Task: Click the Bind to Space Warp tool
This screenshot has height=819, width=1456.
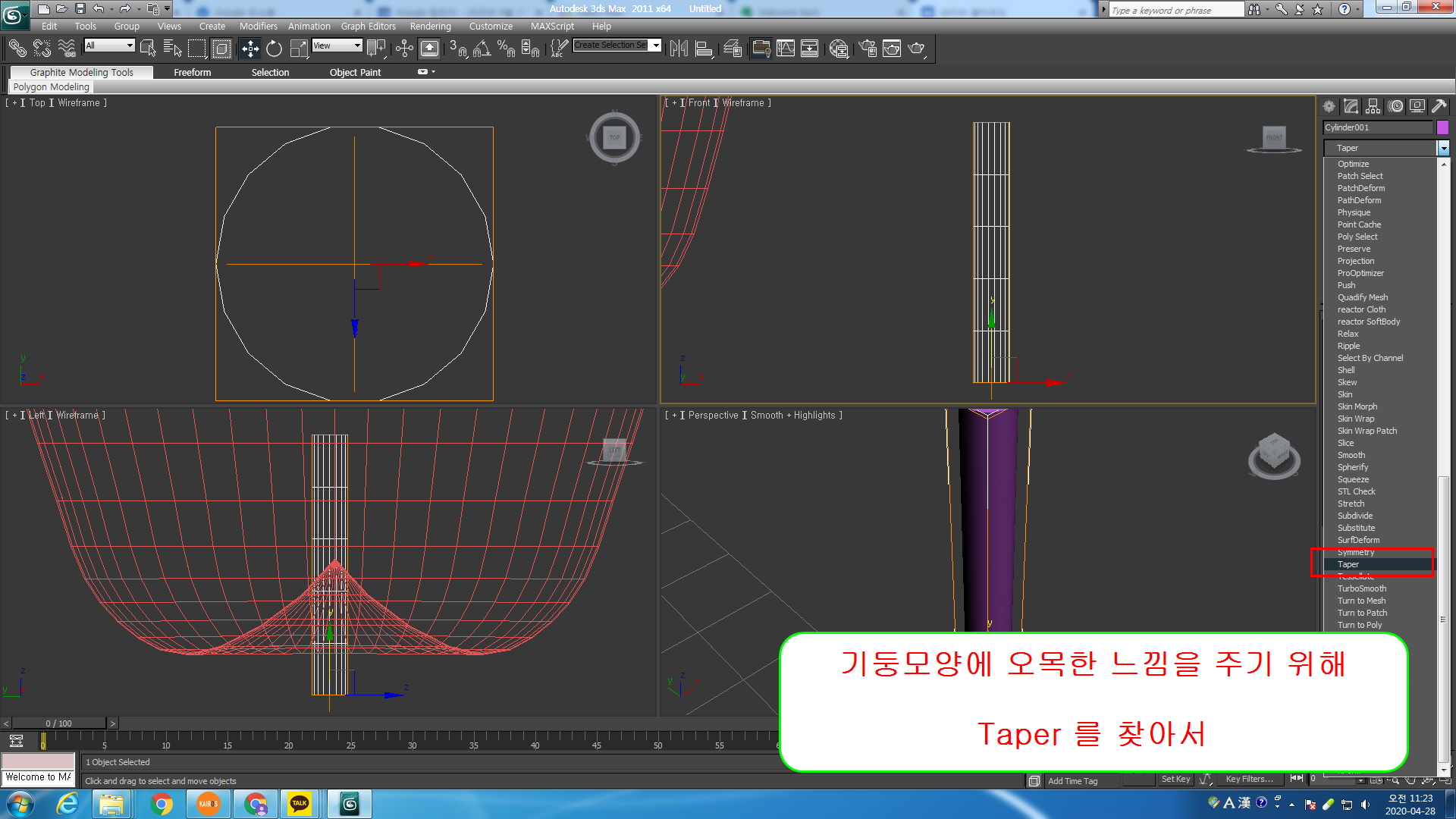Action: [x=67, y=49]
